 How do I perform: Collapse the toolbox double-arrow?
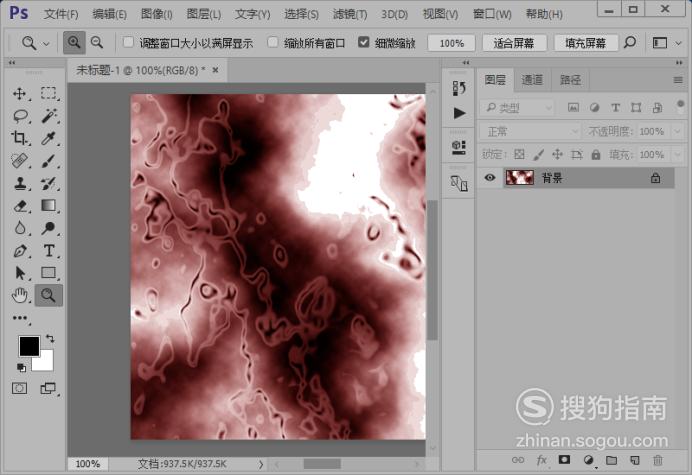(12, 63)
